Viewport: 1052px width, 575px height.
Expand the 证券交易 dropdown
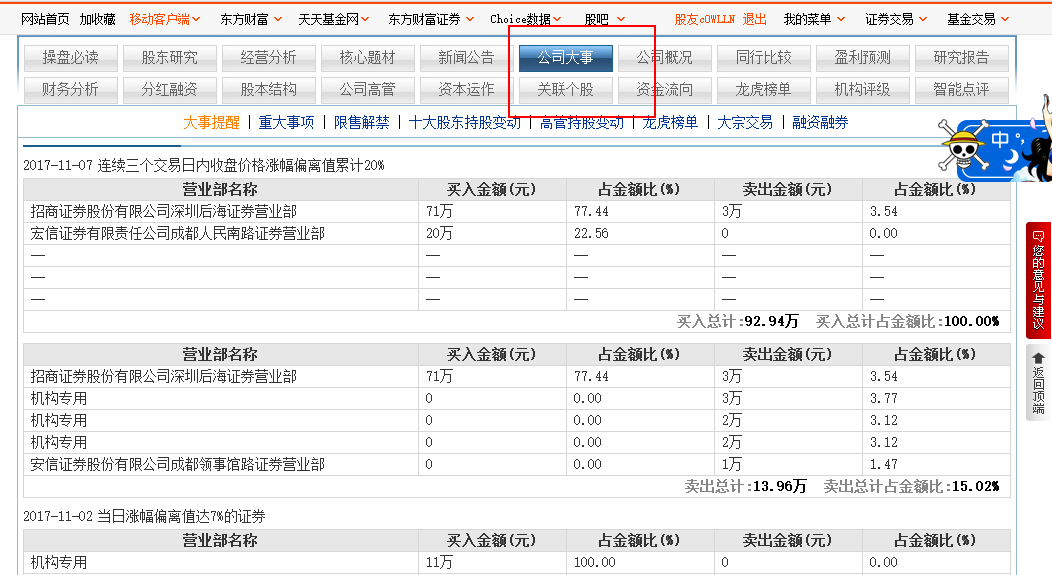point(896,19)
